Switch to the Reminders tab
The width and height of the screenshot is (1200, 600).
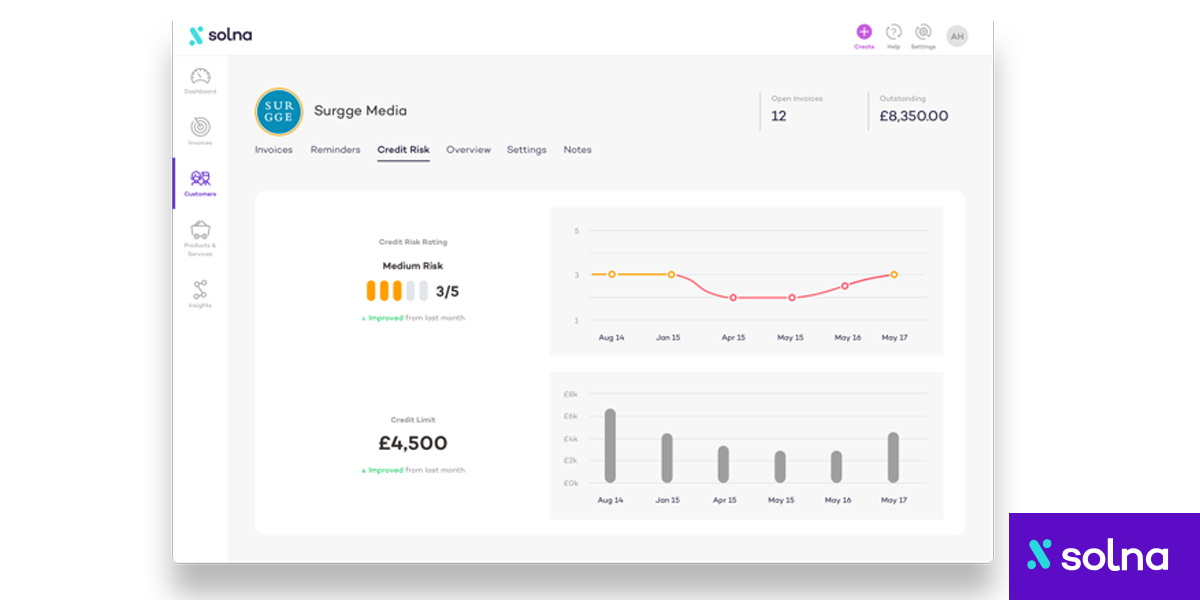click(x=335, y=150)
